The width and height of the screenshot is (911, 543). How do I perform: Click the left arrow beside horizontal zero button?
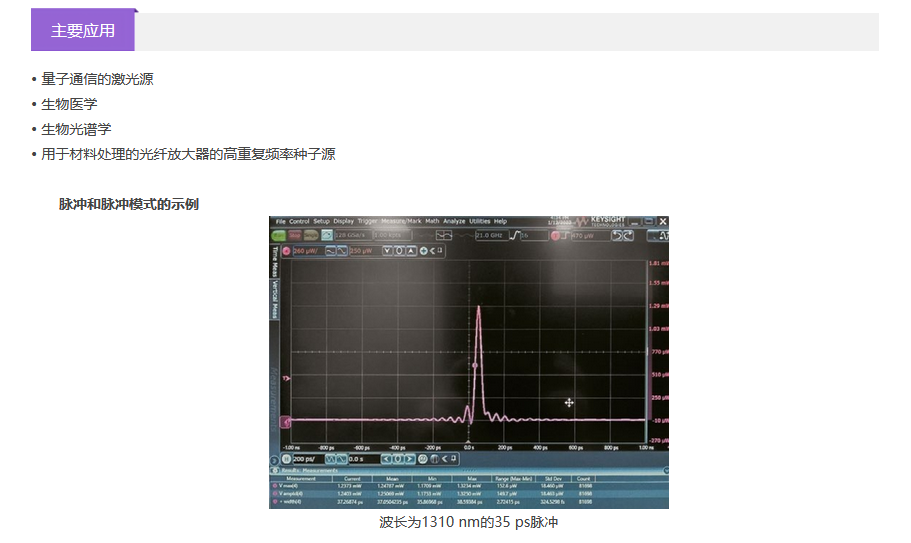(x=386, y=459)
